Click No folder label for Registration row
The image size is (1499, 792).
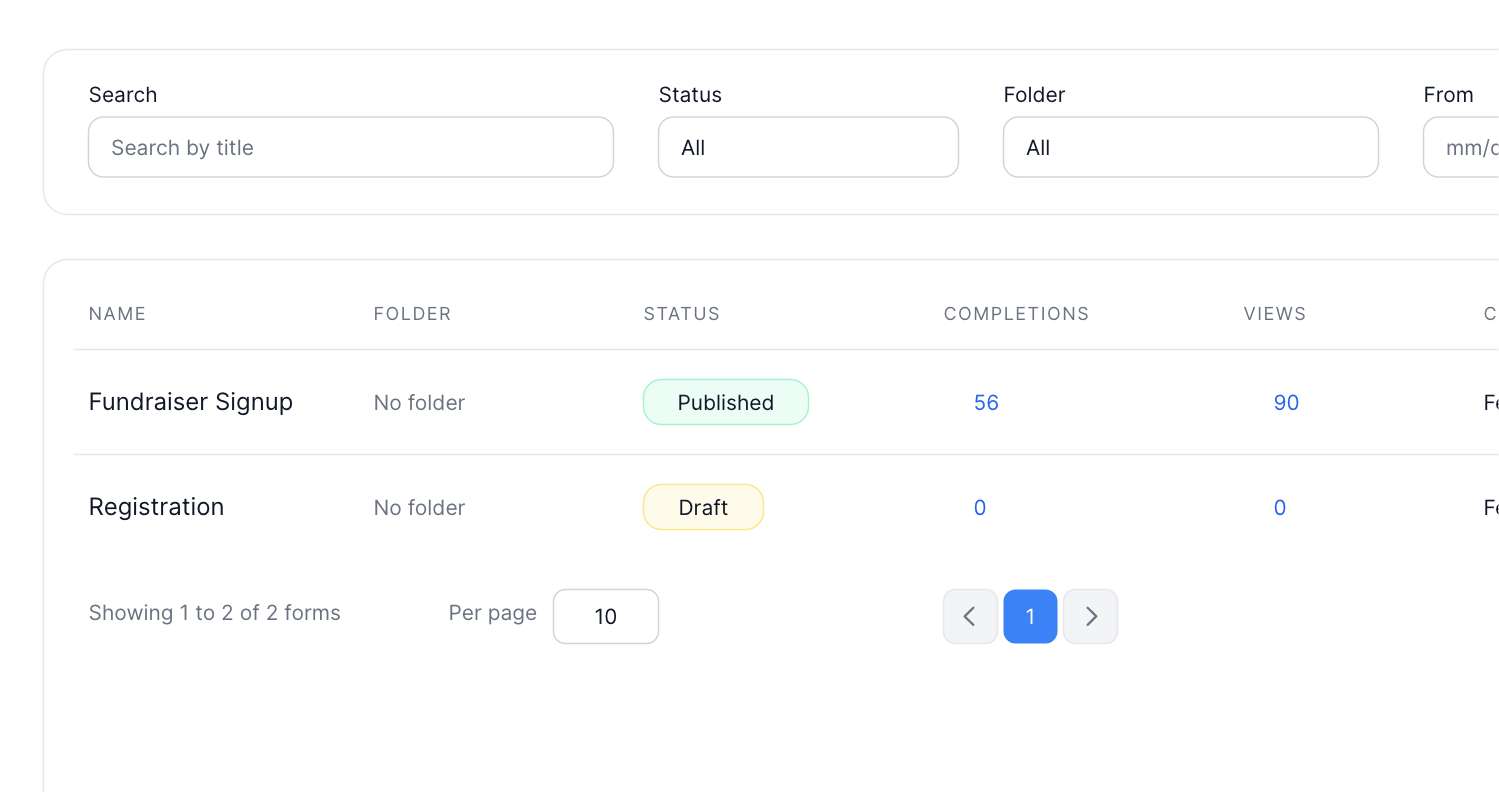point(418,507)
